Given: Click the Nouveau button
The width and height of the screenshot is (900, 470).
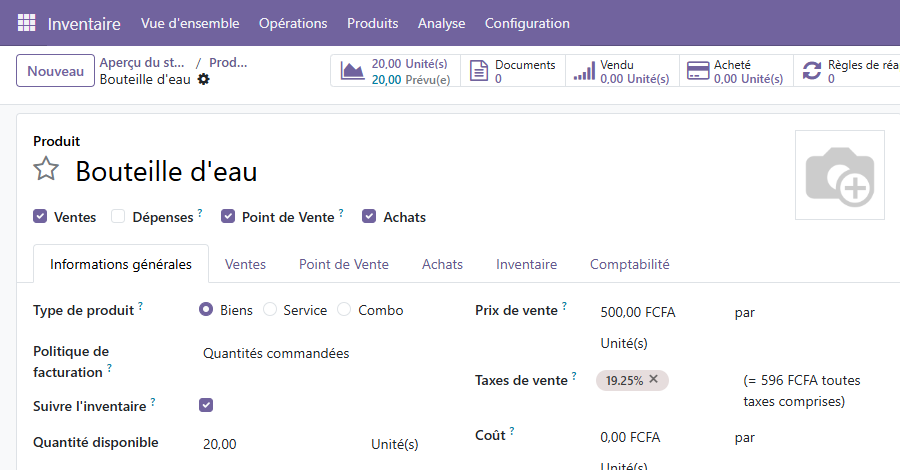Looking at the screenshot, I should pos(55,71).
